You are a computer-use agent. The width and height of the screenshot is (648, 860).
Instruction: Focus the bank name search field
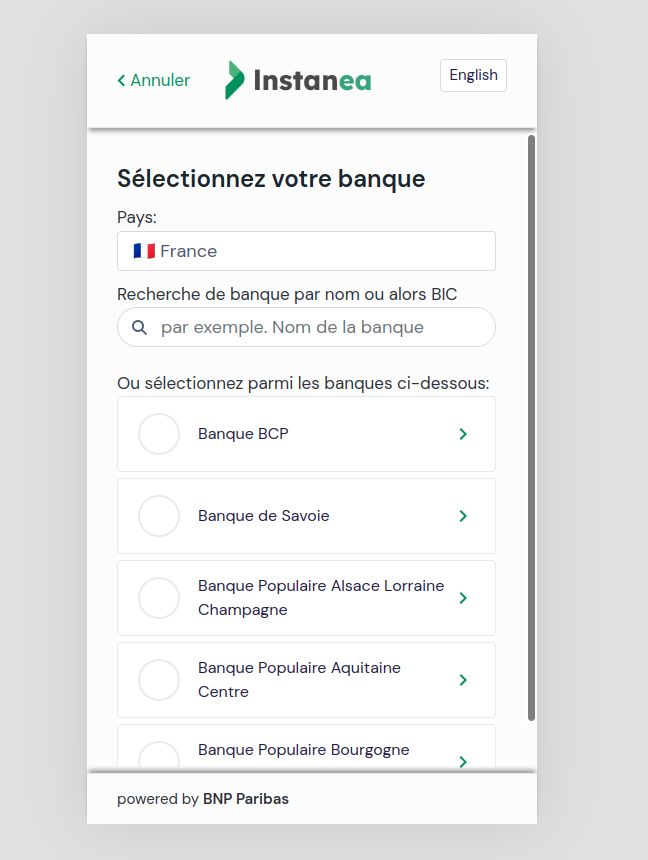(320, 327)
